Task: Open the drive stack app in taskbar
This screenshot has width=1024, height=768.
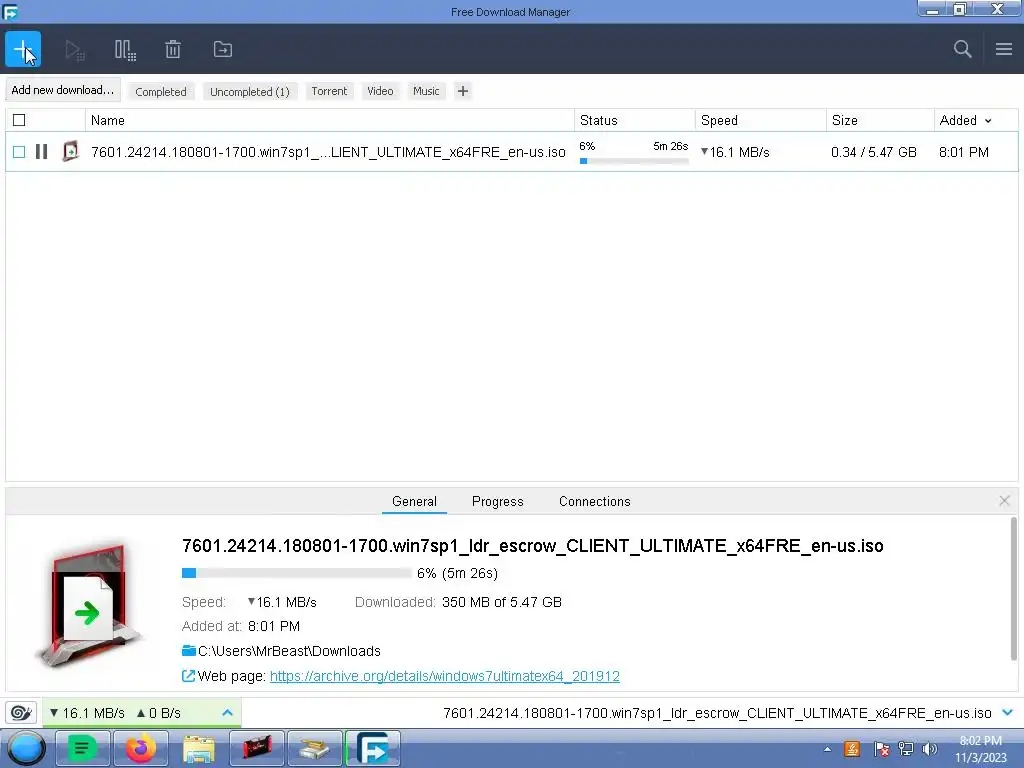Action: point(314,748)
